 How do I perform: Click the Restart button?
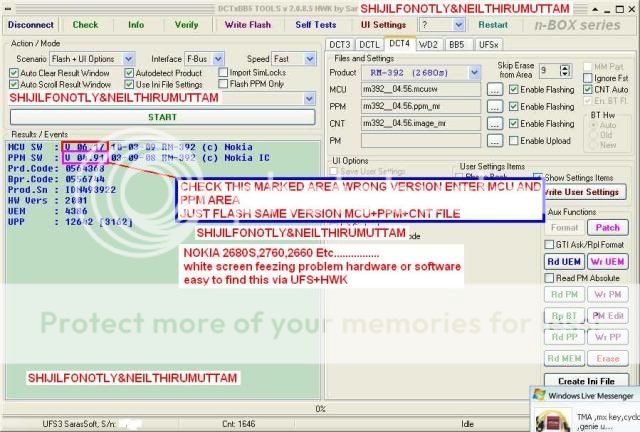(493, 25)
